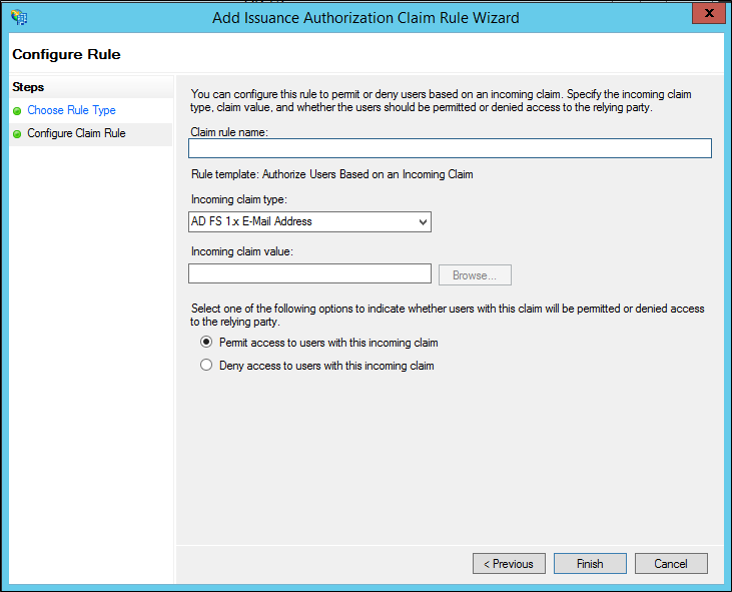Select Permit access to users radio button
Image resolution: width=732 pixels, height=592 pixels.
206,342
